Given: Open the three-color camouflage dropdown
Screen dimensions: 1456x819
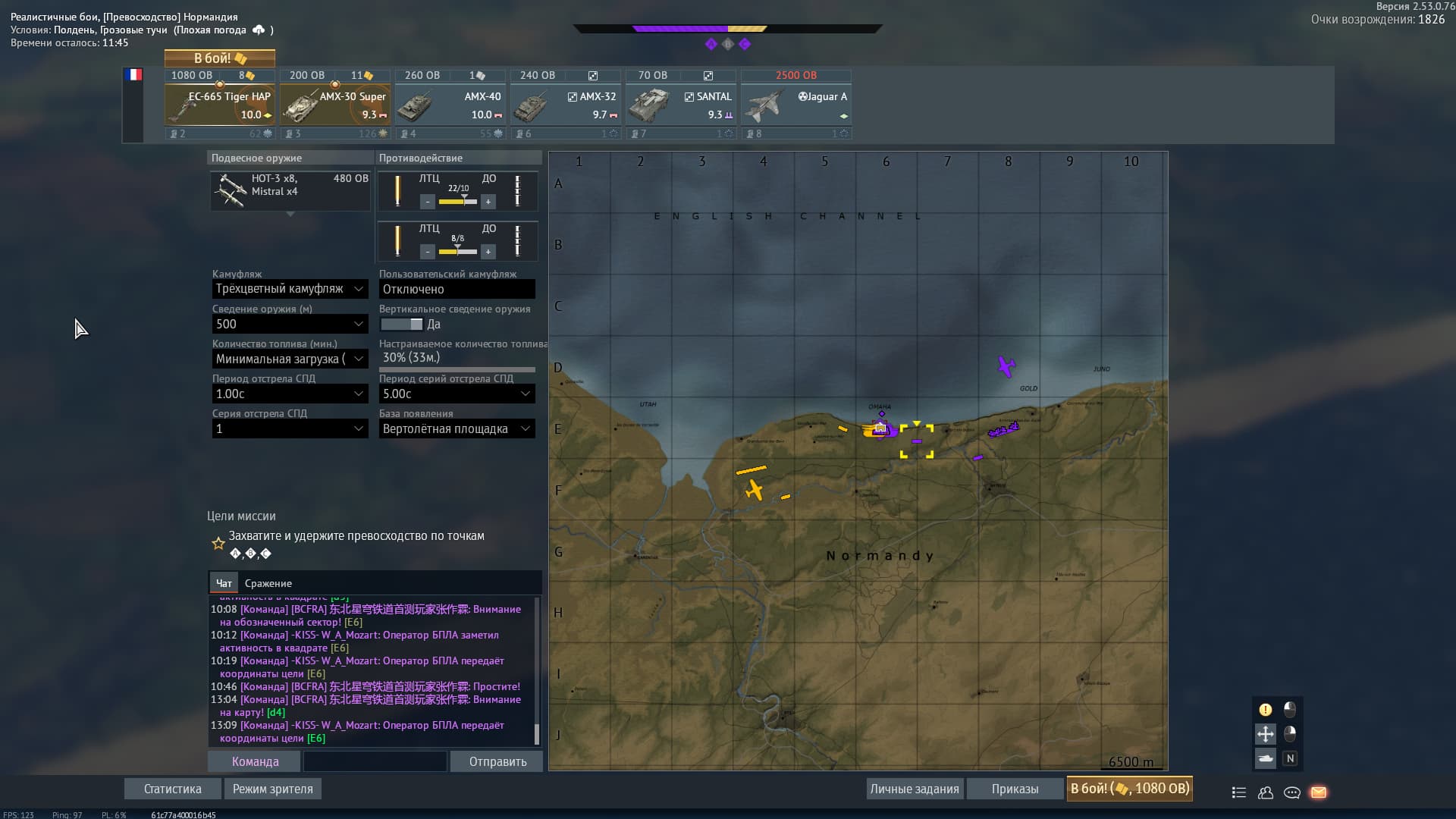Looking at the screenshot, I should pos(290,289).
